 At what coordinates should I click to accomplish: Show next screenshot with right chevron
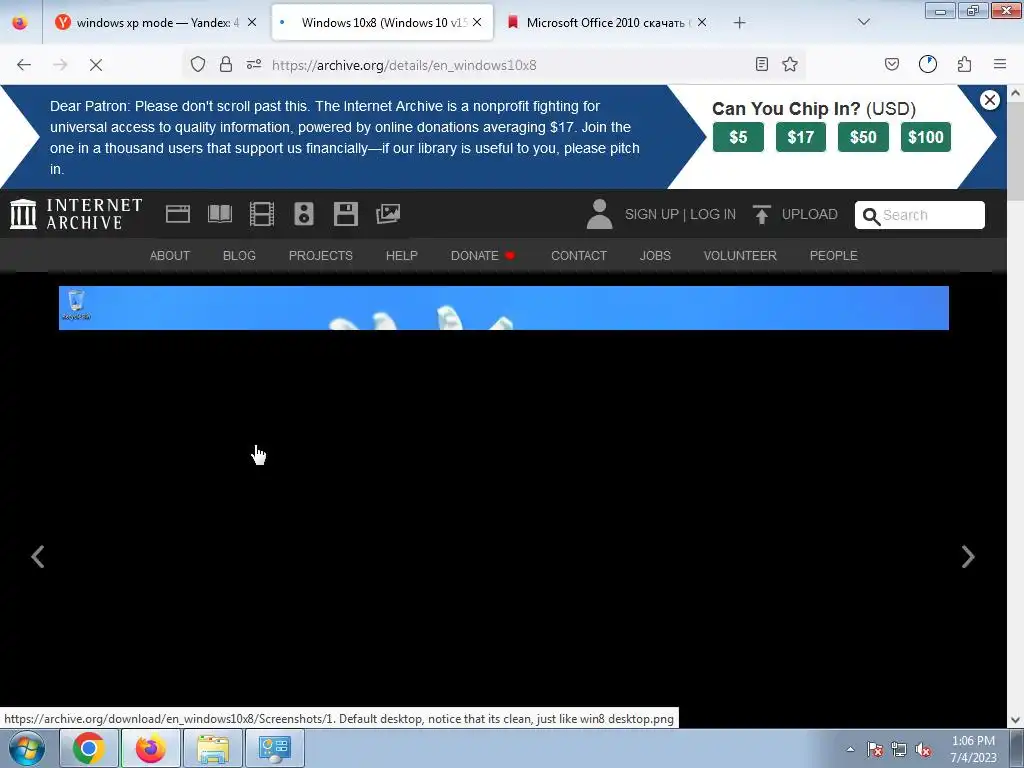[x=968, y=557]
